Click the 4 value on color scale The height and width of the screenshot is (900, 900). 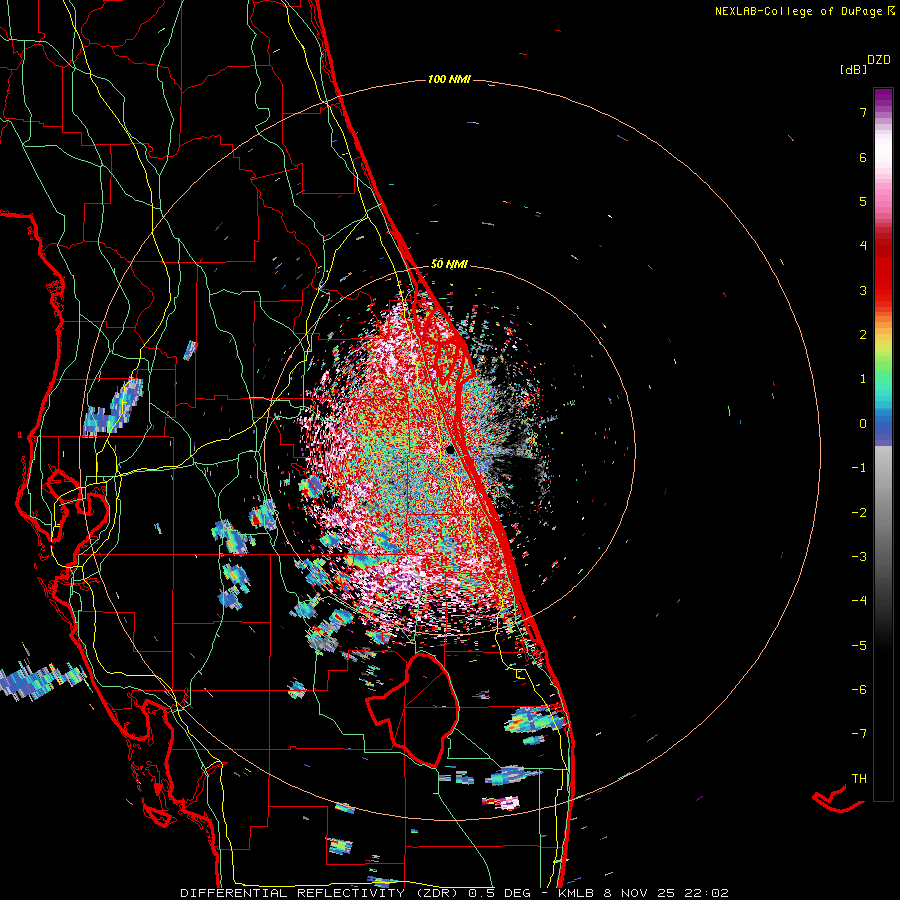[x=863, y=246]
